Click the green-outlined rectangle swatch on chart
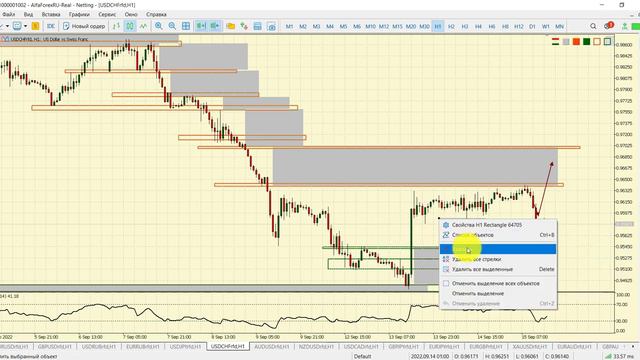Image resolution: width=640 pixels, height=360 pixels. 607,42
